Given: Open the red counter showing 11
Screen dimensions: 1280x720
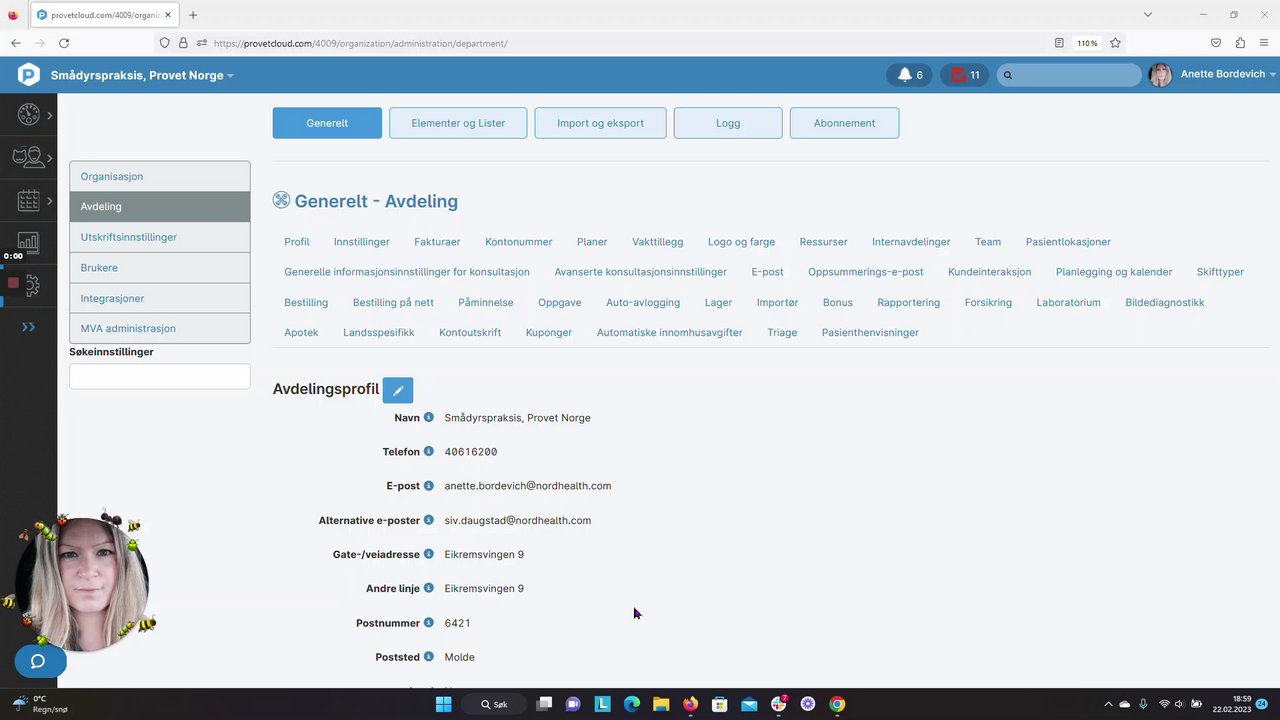Looking at the screenshot, I should pyautogui.click(x=965, y=75).
